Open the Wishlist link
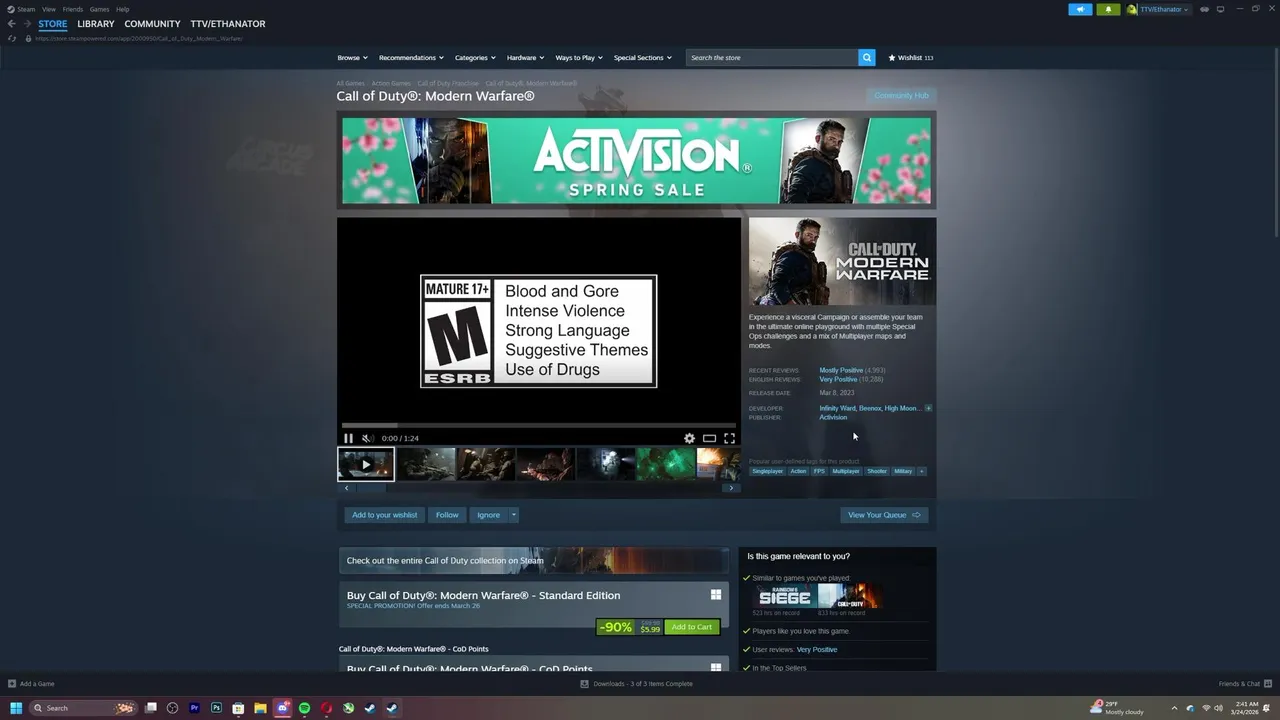This screenshot has height=720, width=1280. coord(910,58)
